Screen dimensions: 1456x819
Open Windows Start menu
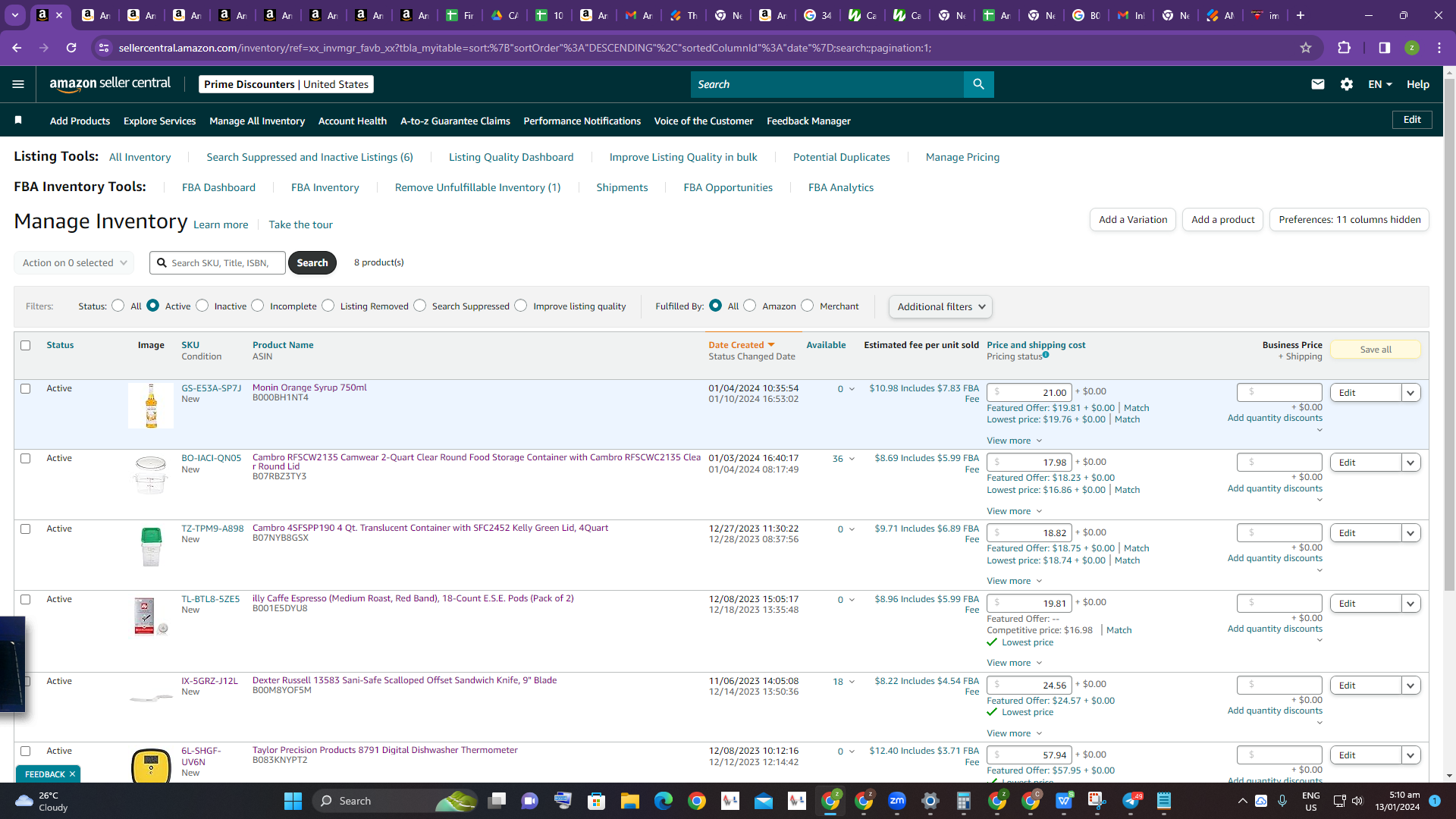pos(293,801)
